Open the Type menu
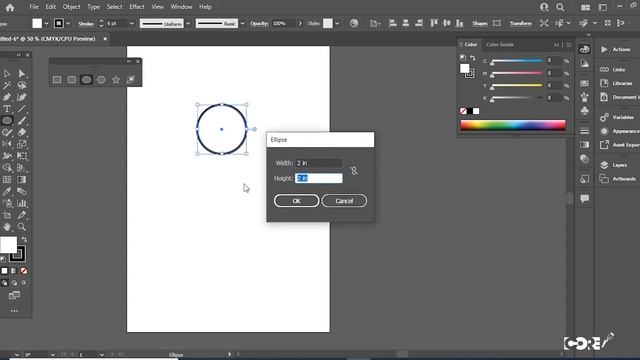This screenshot has width=640, height=360. tap(93, 7)
